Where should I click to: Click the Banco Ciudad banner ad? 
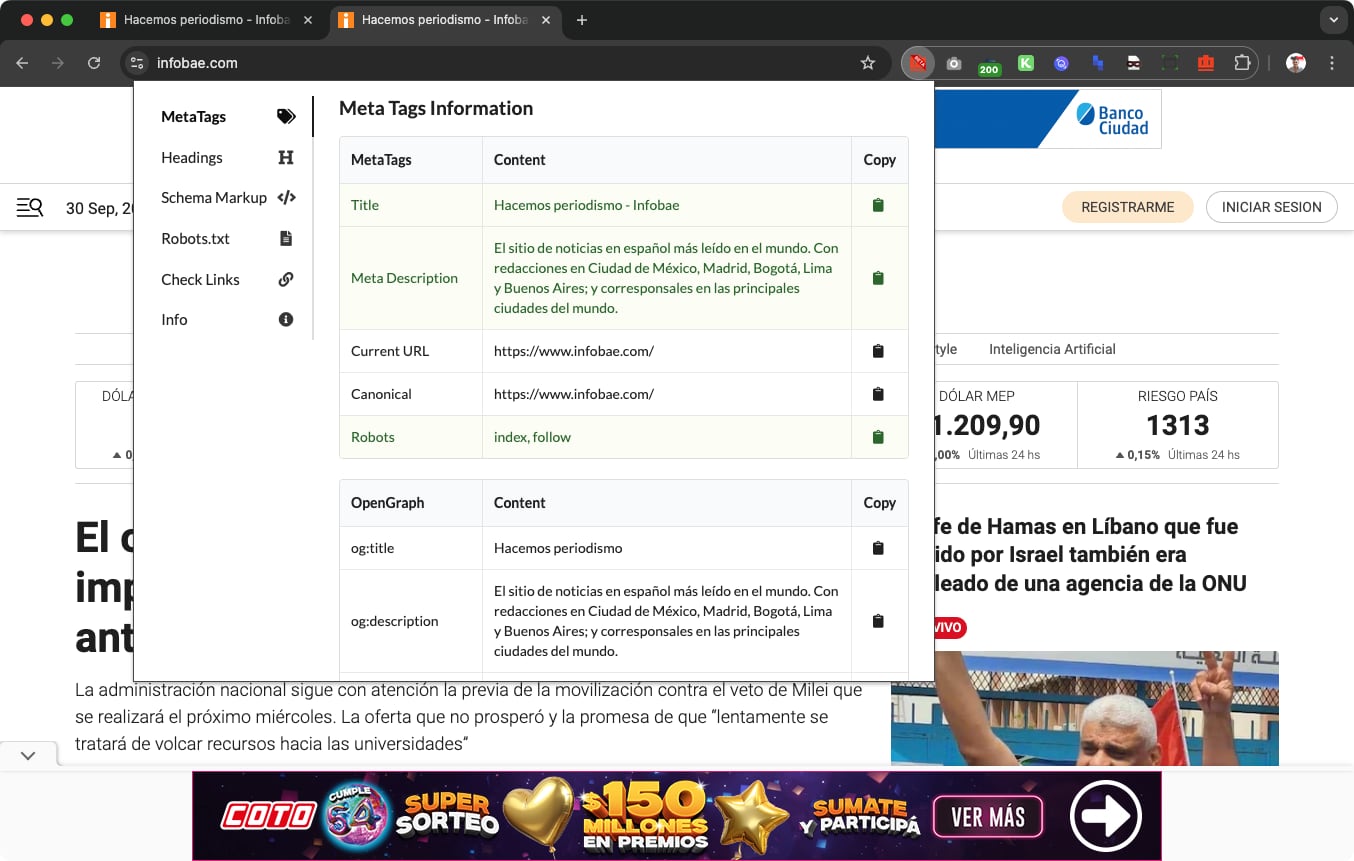tap(1048, 119)
